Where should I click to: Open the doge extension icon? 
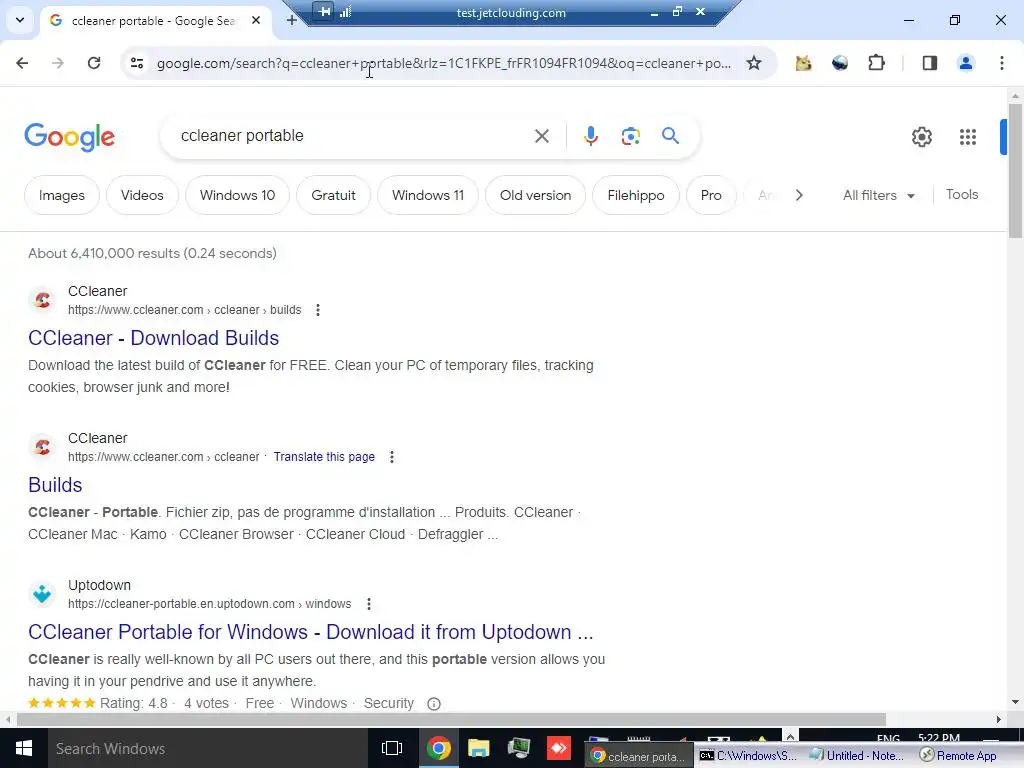(803, 63)
